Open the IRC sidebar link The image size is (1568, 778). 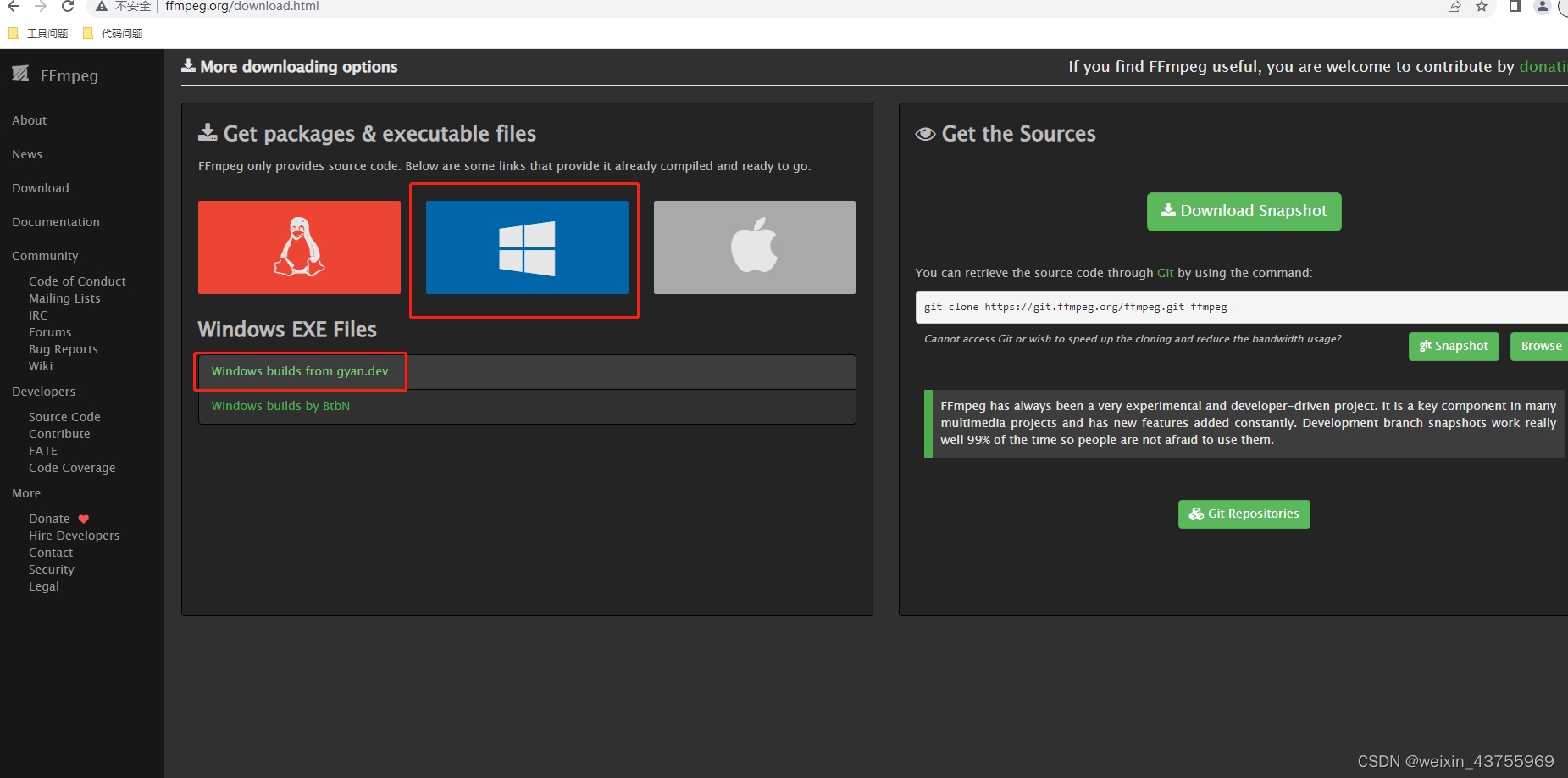(38, 315)
